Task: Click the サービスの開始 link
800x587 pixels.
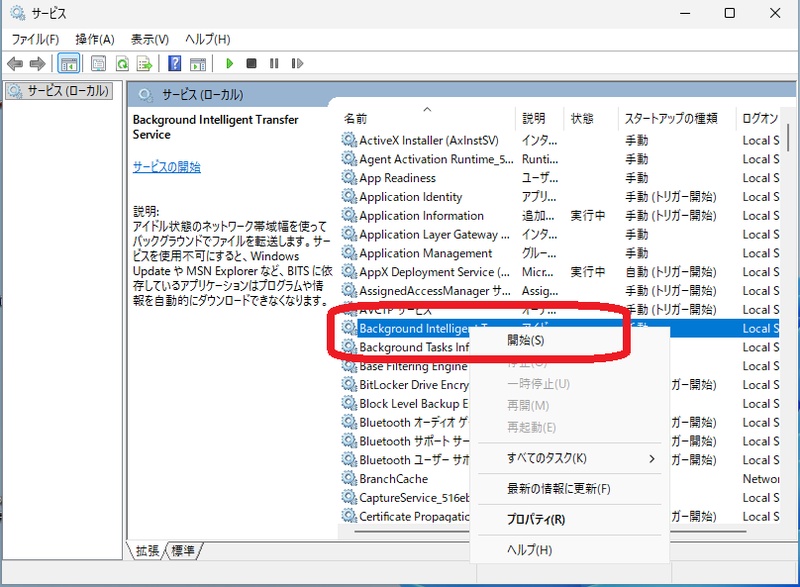Action: click(167, 167)
